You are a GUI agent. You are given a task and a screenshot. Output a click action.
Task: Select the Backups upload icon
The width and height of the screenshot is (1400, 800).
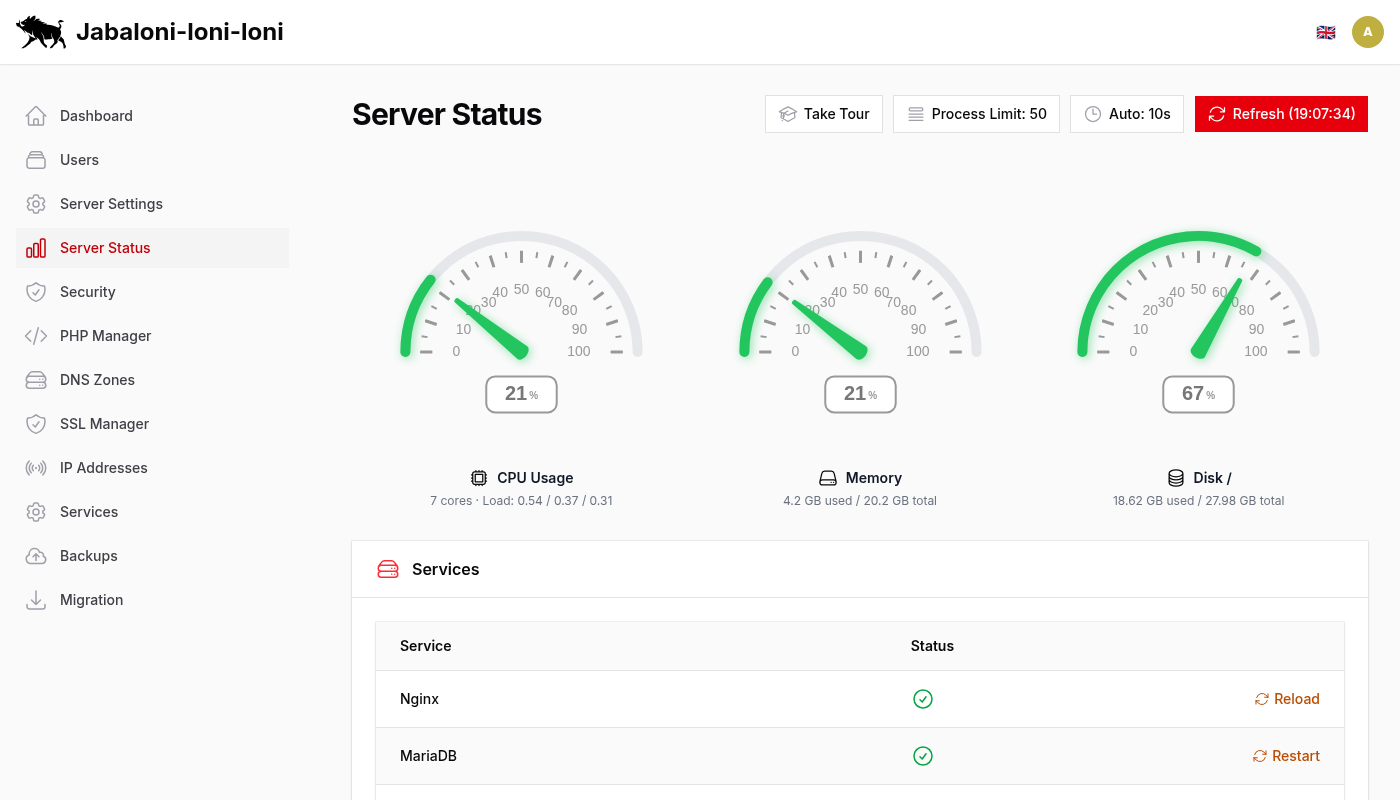click(x=36, y=555)
